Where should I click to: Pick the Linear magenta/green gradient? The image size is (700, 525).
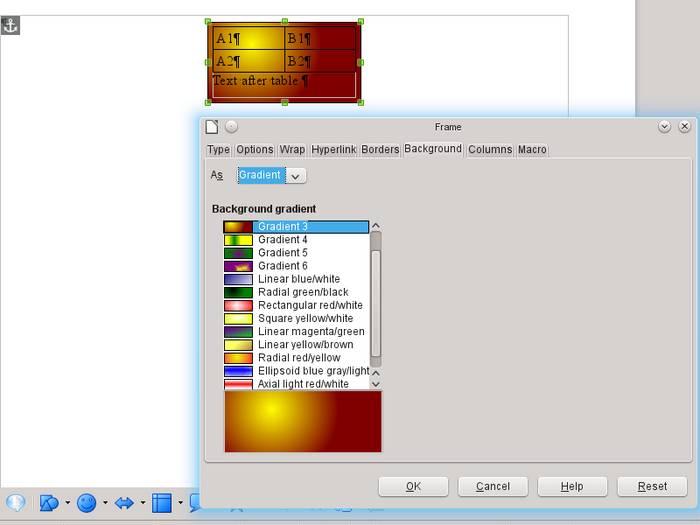click(x=310, y=331)
